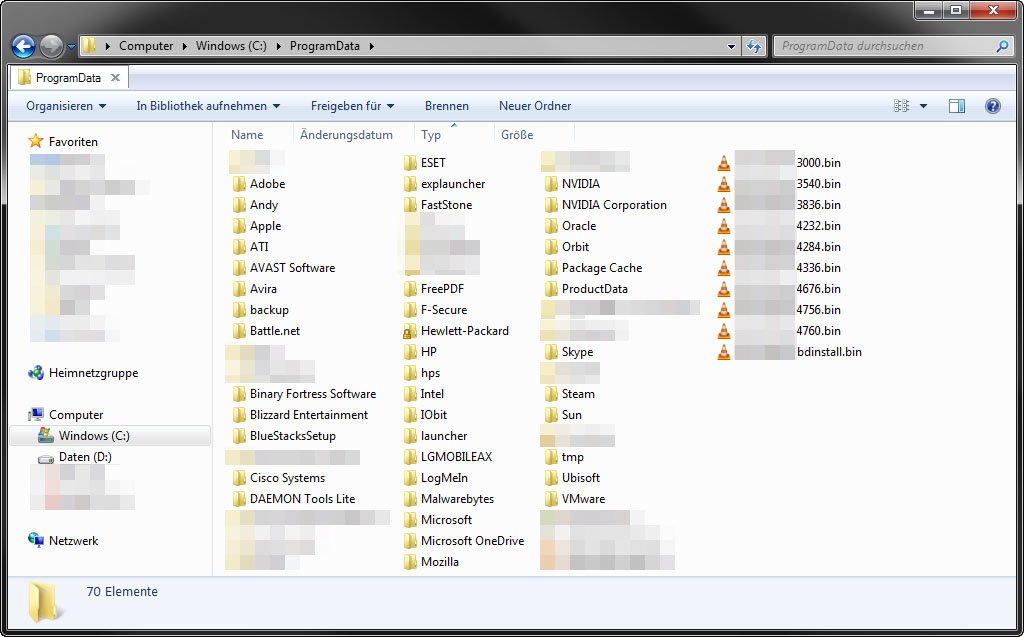Select the Binary Fortress Software folder name
Image resolution: width=1024 pixels, height=637 pixels.
click(x=313, y=394)
